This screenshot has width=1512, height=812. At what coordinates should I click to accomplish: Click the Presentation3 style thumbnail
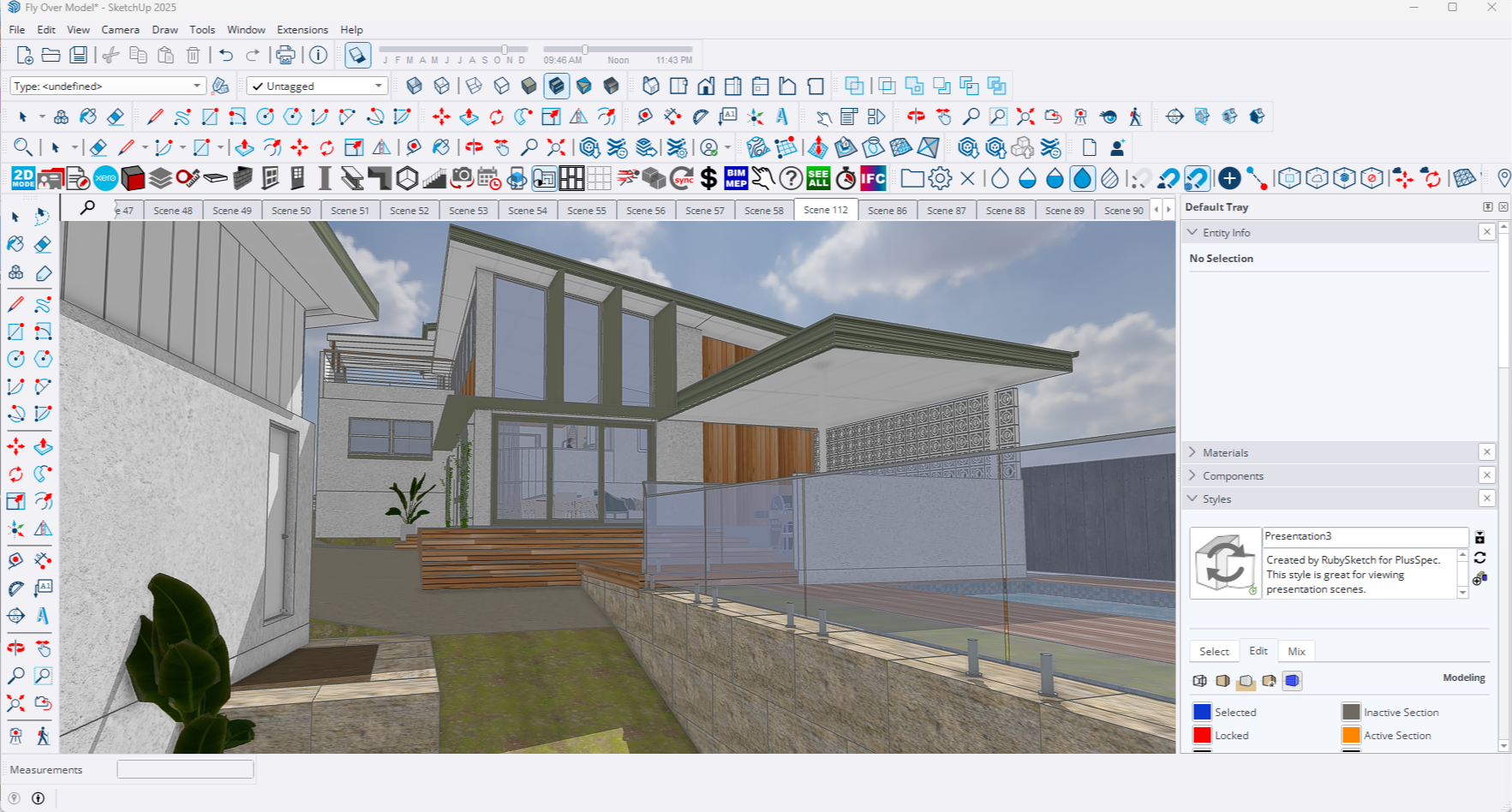coord(1225,563)
